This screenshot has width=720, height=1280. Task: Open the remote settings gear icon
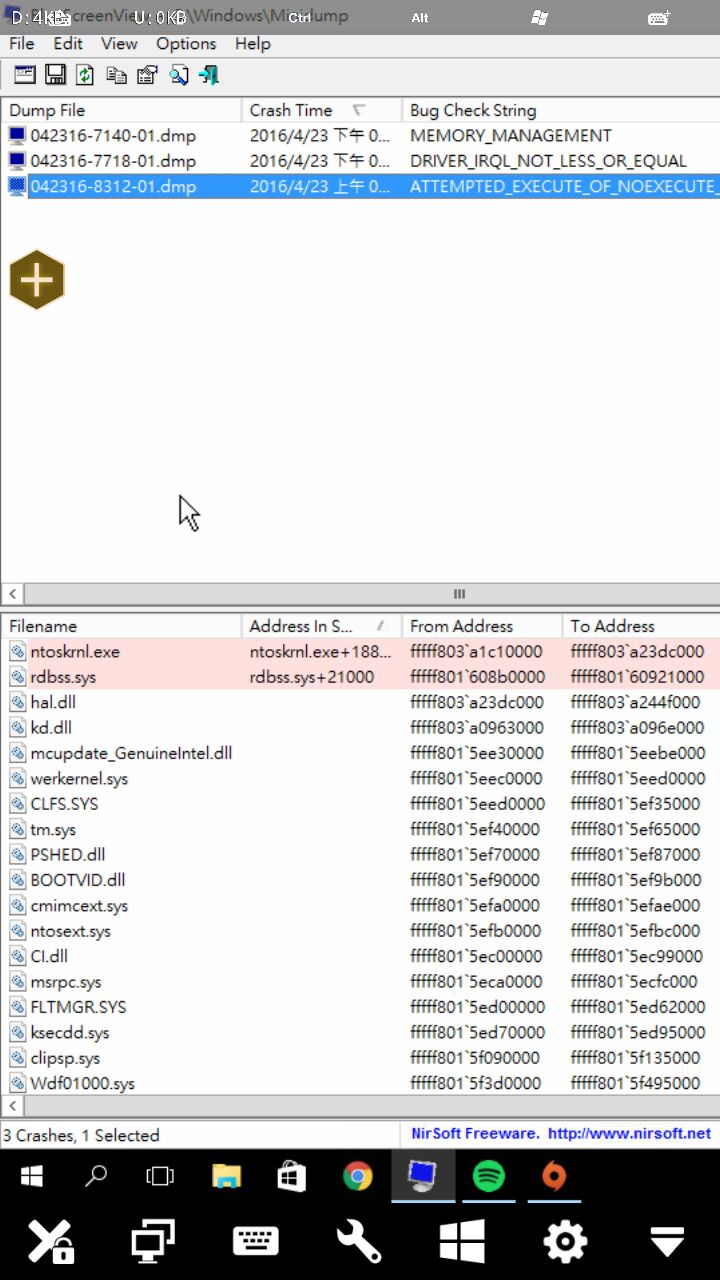click(x=565, y=1242)
